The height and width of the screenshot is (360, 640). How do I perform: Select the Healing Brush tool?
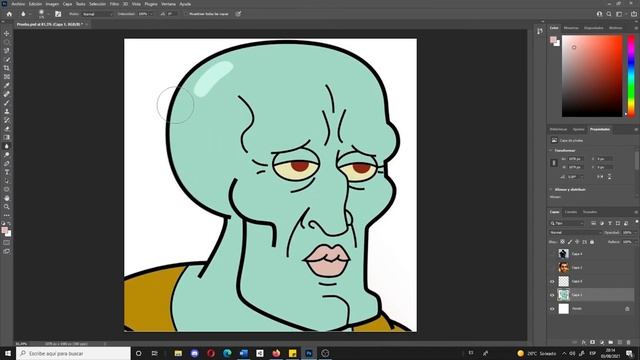point(7,94)
